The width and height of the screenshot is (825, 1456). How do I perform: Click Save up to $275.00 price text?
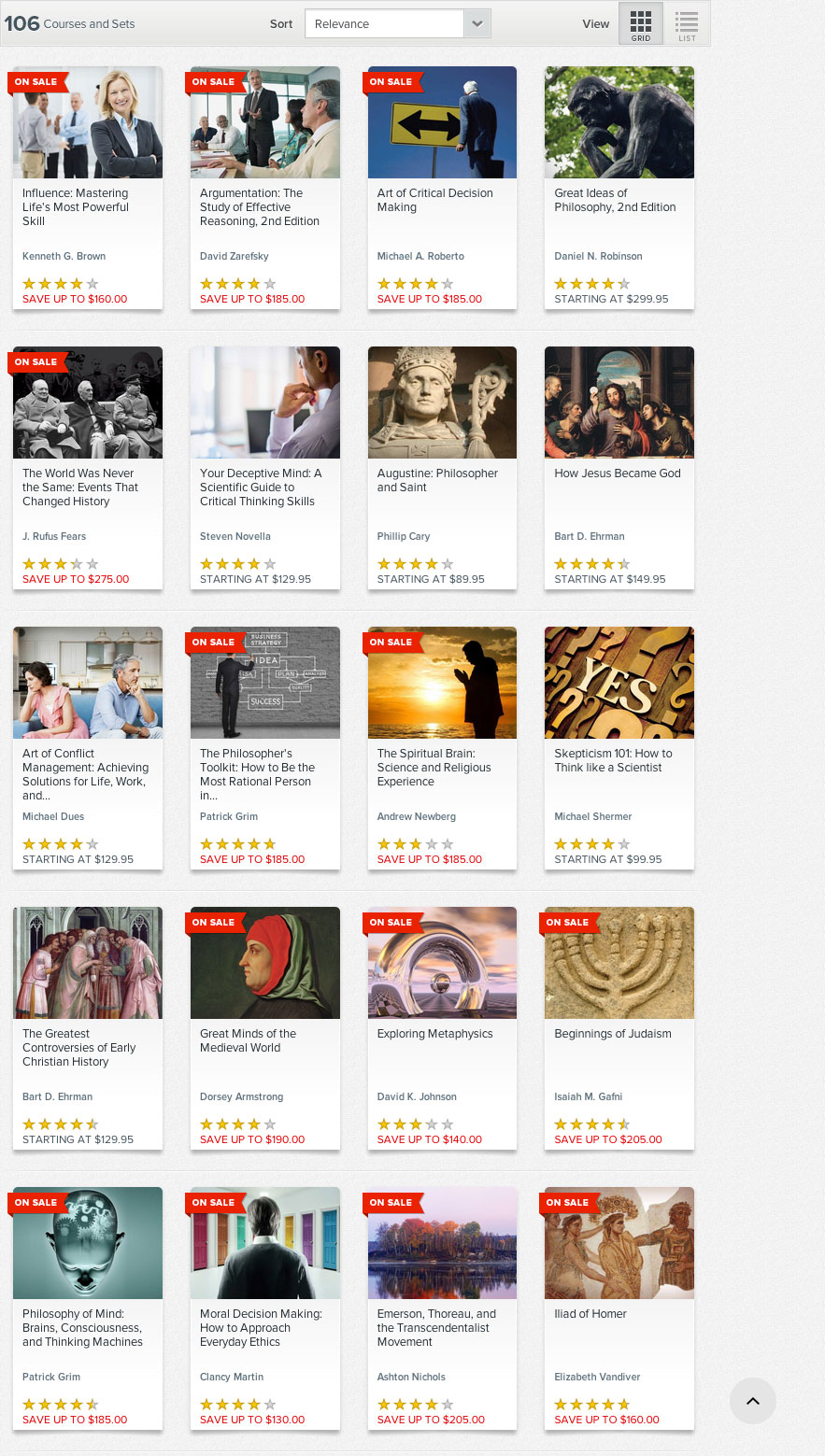click(76, 579)
